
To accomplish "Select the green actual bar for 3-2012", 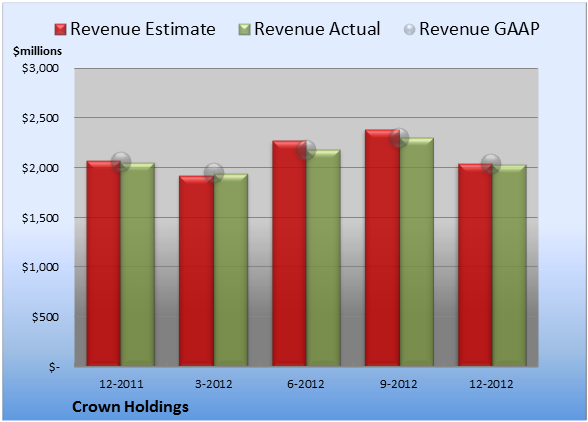I will click(x=231, y=270).
